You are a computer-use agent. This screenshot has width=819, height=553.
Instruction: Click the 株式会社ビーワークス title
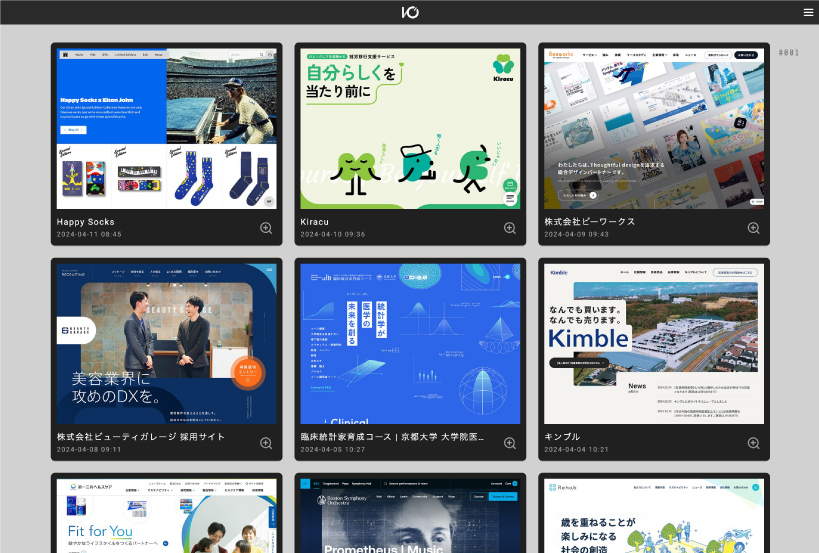point(590,221)
